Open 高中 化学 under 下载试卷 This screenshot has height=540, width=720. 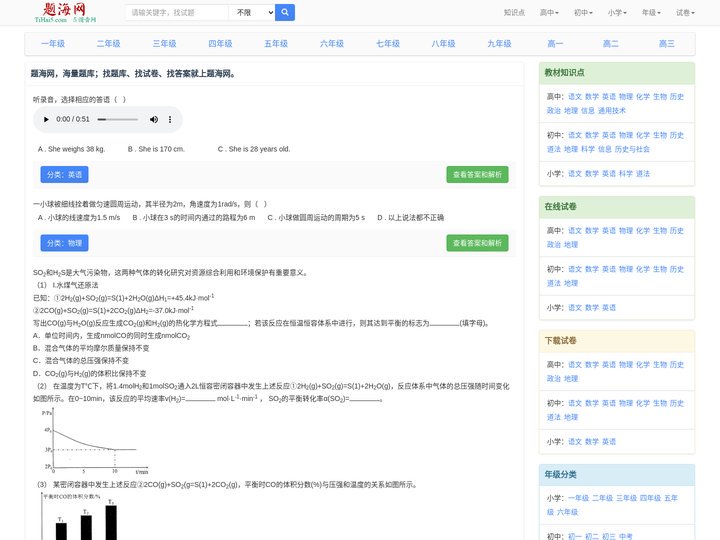[x=642, y=365]
